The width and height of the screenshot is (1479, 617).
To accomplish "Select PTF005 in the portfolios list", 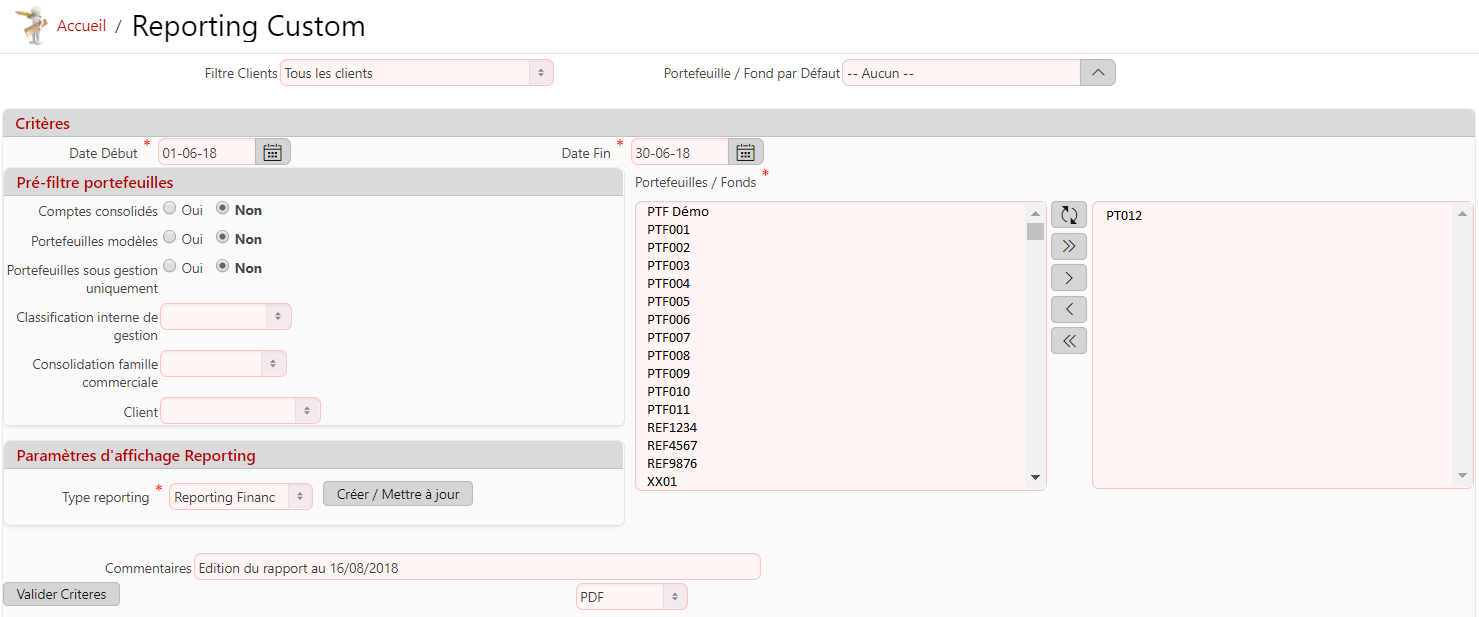I will click(x=668, y=302).
